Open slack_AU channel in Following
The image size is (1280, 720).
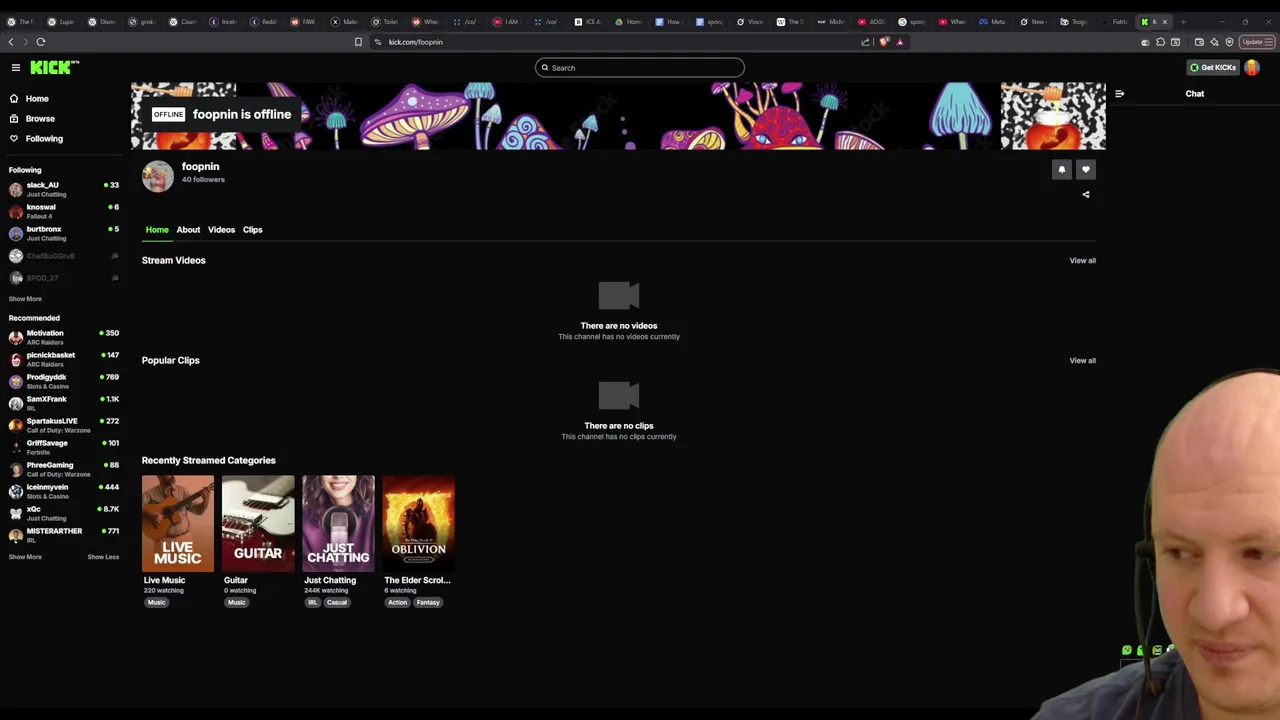click(x=63, y=189)
